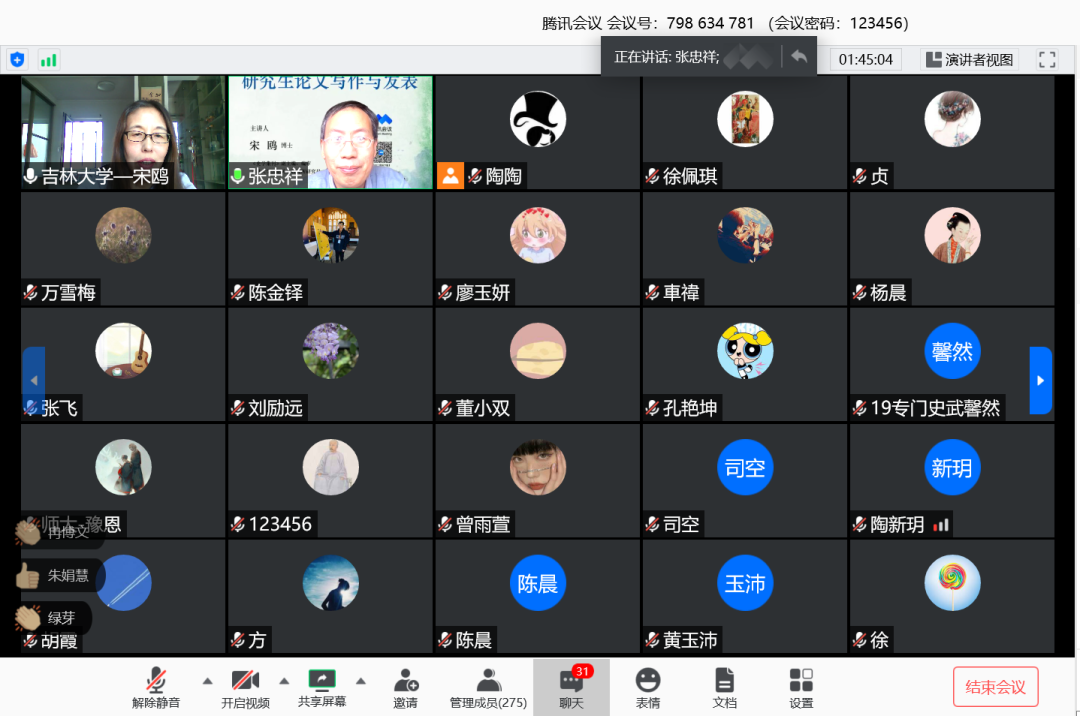This screenshot has height=716, width=1080.
Task: Click 徐佩琪's avatar
Action: [745, 119]
